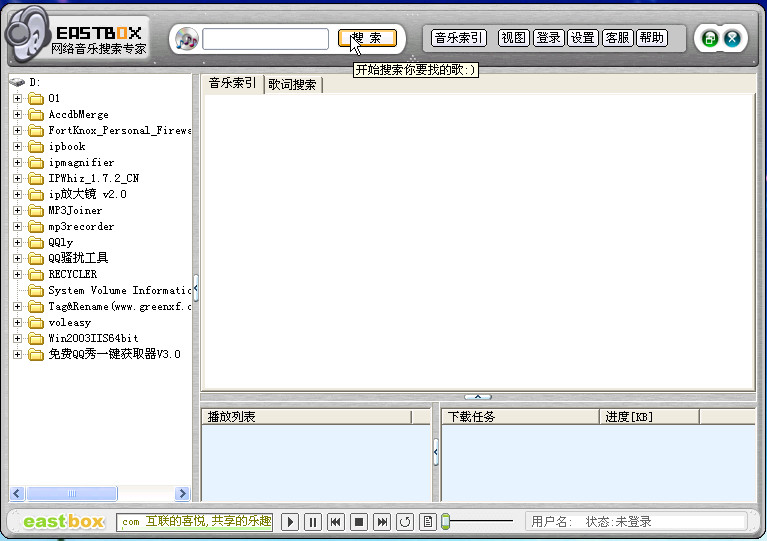Expand the mp3recorder folder node
Image resolution: width=767 pixels, height=541 pixels.
(x=18, y=226)
